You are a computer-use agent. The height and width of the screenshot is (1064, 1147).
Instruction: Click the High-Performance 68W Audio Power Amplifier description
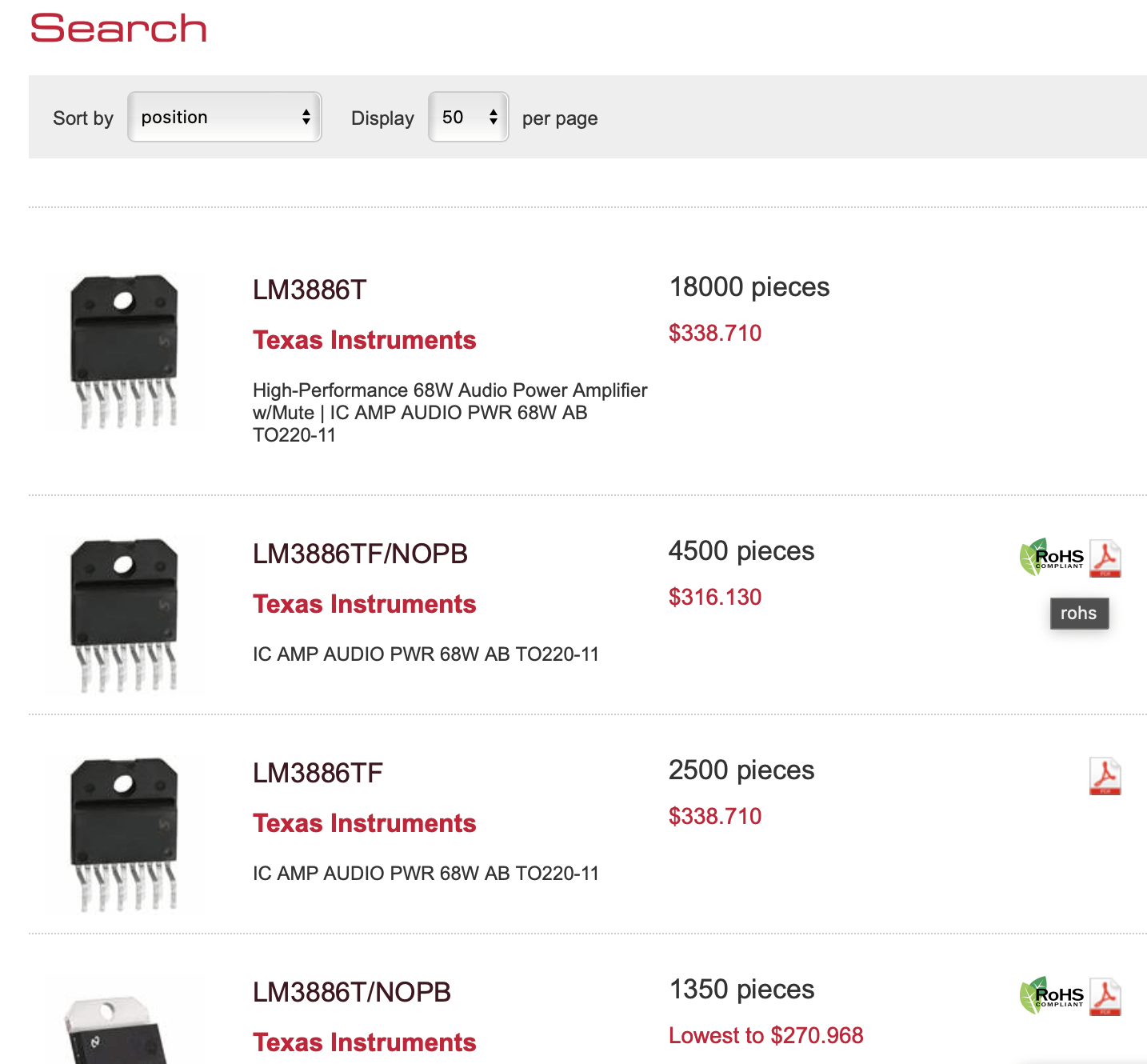point(450,412)
